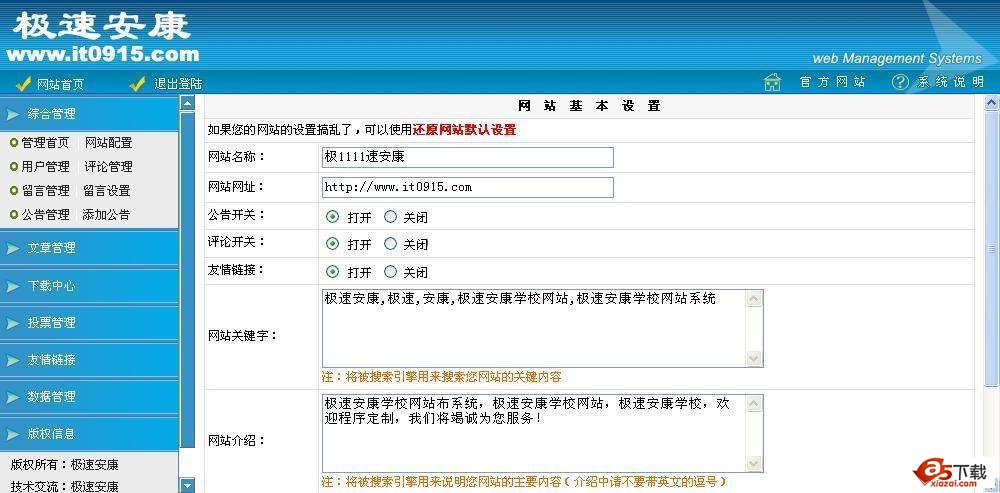Viewport: 1000px width, 493px height.
Task: Click the 网站关键字 textarea scroll up arrow
Action: 754,299
